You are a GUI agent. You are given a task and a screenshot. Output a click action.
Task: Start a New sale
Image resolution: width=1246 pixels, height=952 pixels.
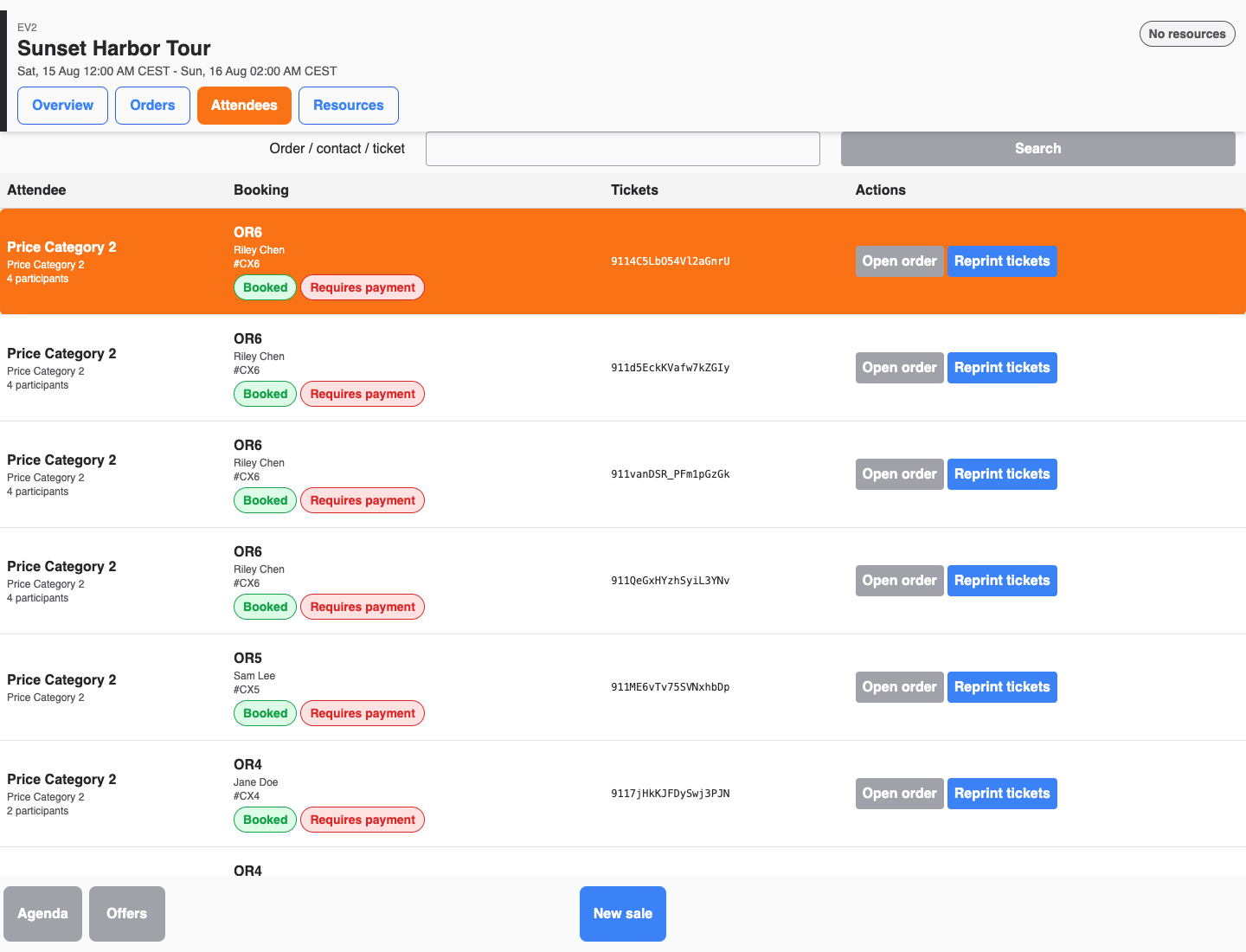click(x=623, y=914)
